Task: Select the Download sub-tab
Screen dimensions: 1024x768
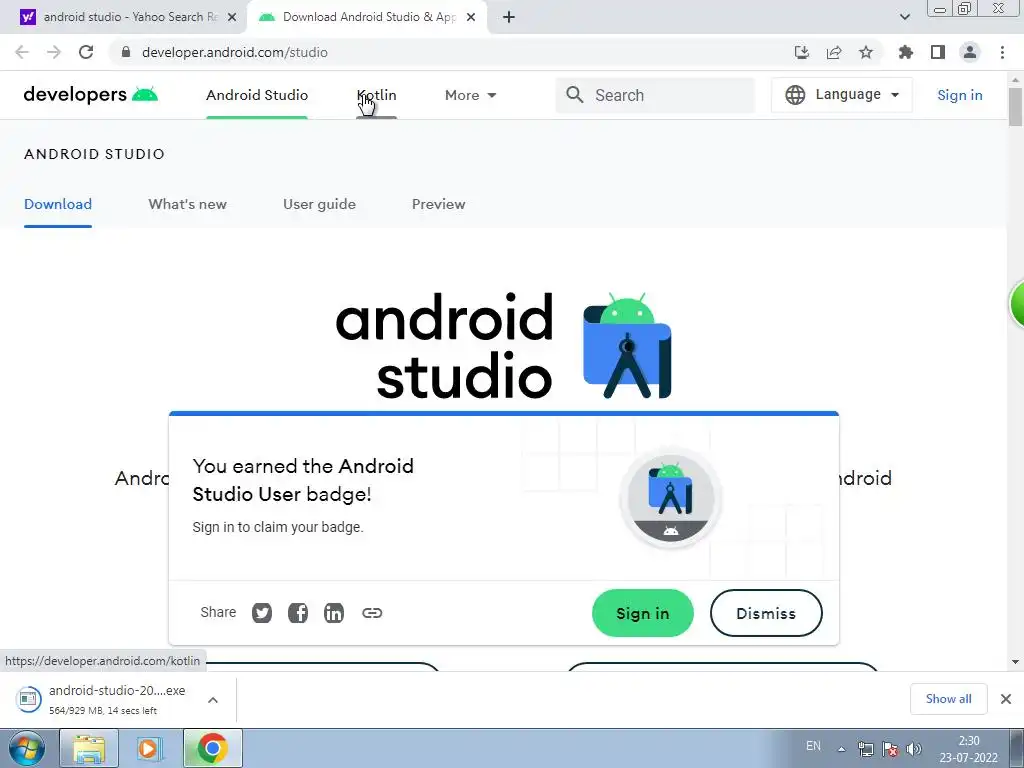Action: 57,204
